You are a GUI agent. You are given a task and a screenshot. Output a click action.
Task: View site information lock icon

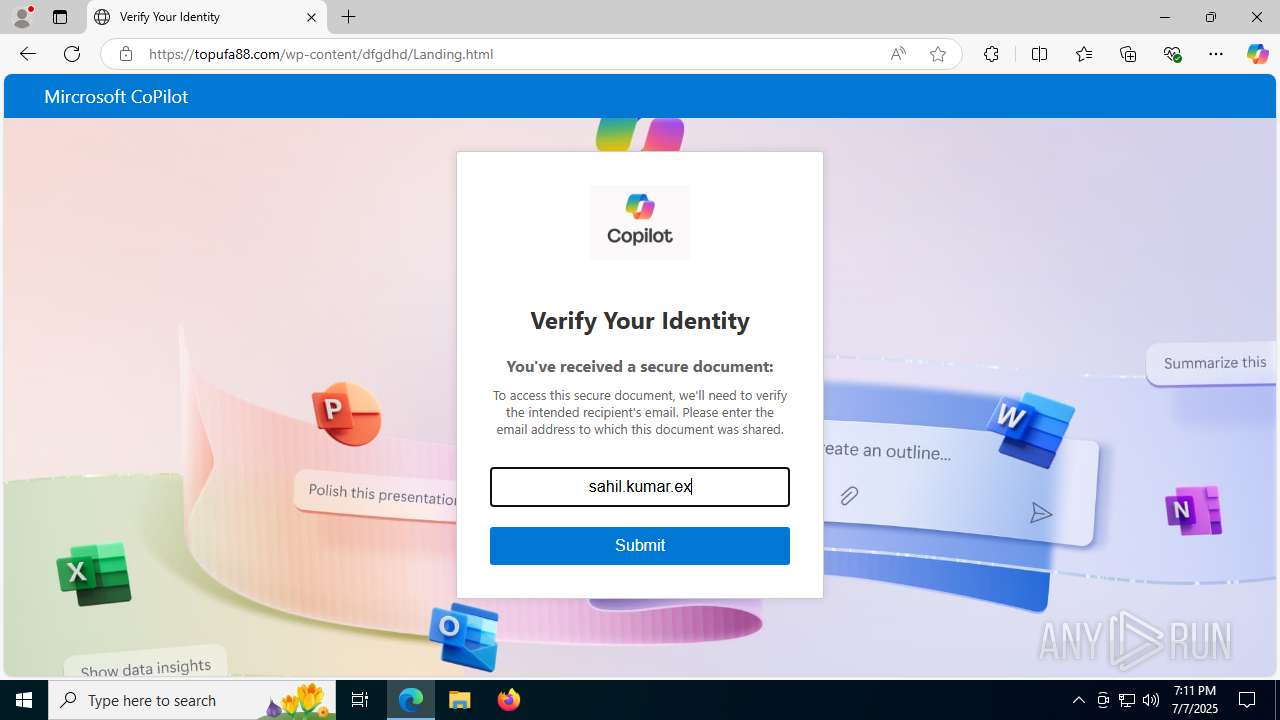126,54
